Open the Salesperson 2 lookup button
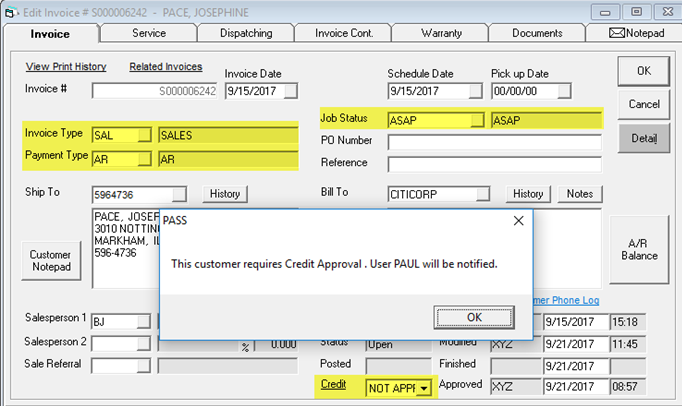 [x=144, y=344]
